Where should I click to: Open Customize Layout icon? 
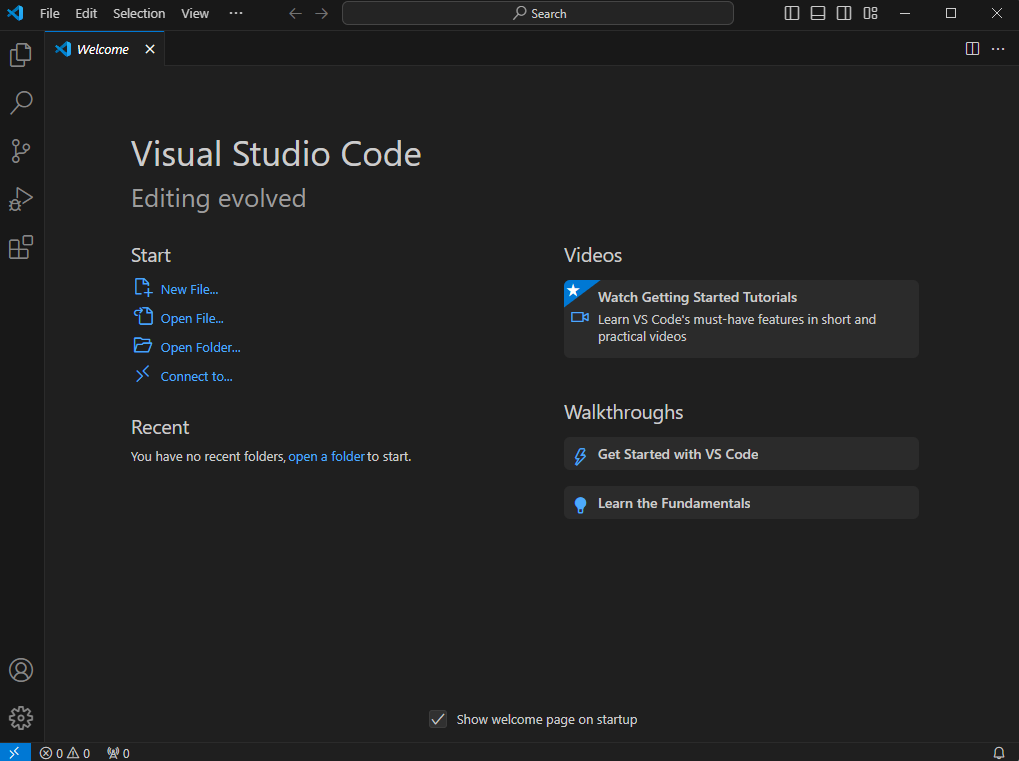click(x=870, y=13)
